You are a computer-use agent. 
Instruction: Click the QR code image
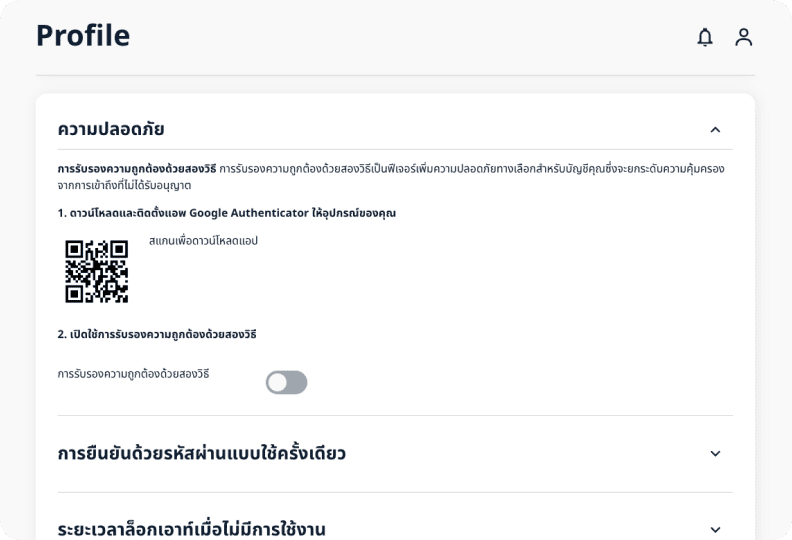tap(97, 271)
